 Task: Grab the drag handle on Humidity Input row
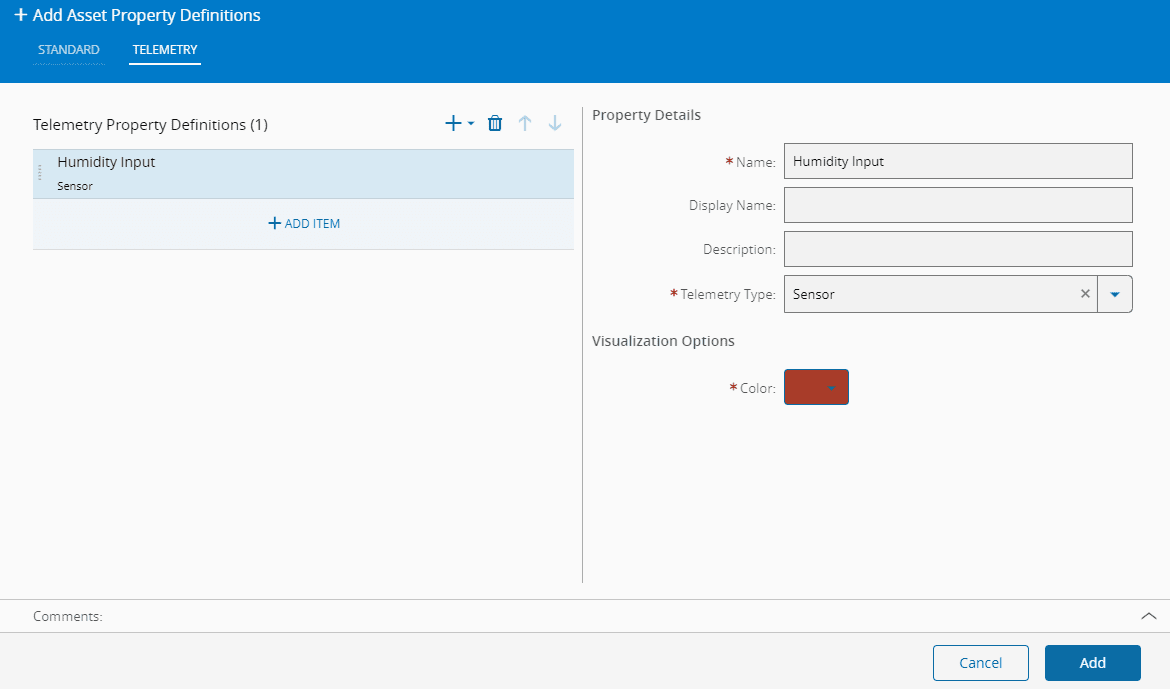[x=40, y=173]
